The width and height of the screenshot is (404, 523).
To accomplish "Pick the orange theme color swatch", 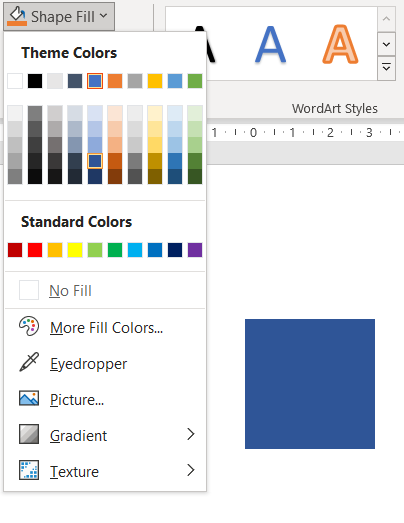I will (115, 81).
